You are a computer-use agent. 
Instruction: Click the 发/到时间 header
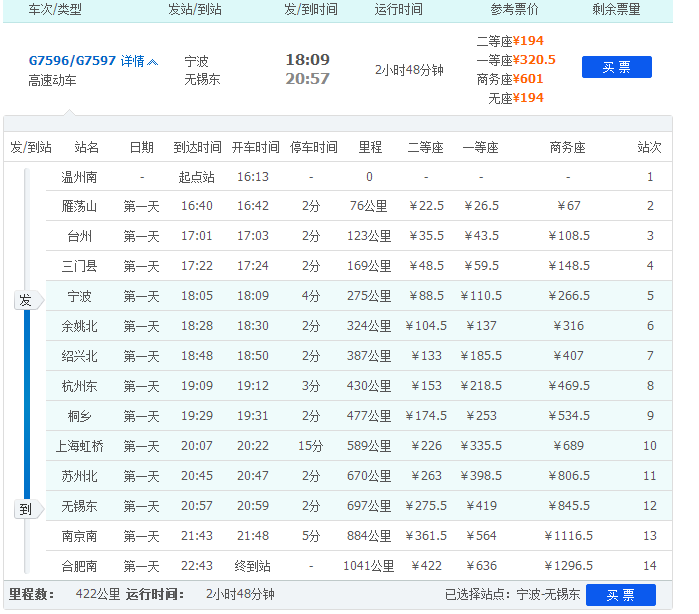(x=311, y=9)
